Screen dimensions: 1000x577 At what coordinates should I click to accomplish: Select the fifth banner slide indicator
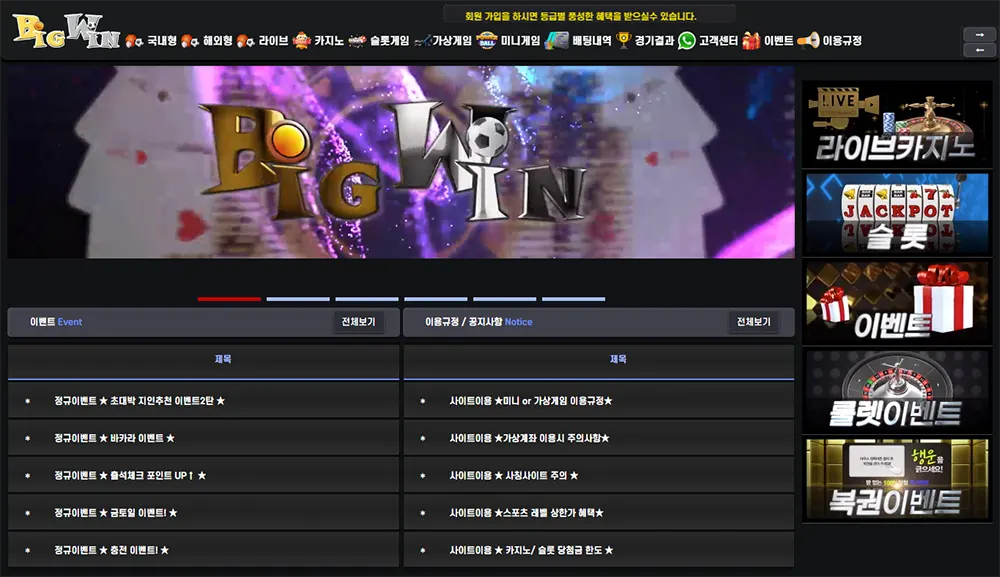(x=504, y=298)
